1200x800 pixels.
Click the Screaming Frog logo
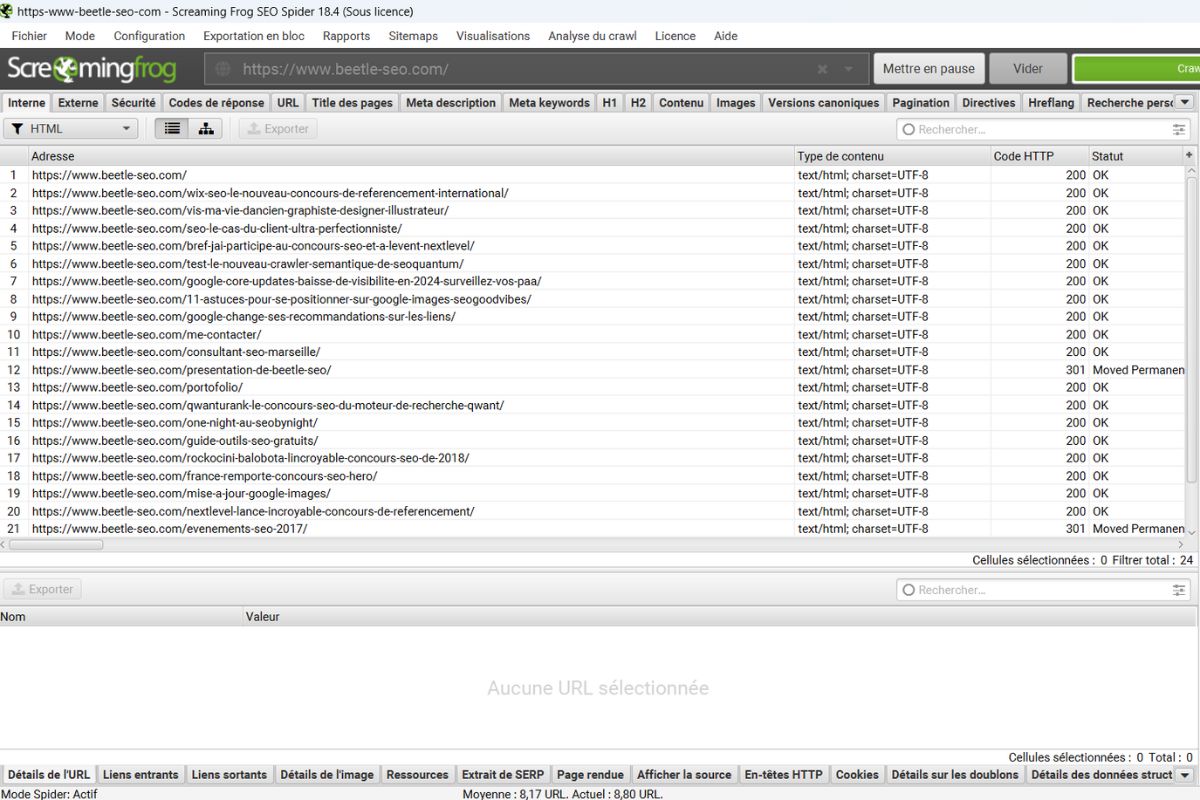click(x=91, y=69)
